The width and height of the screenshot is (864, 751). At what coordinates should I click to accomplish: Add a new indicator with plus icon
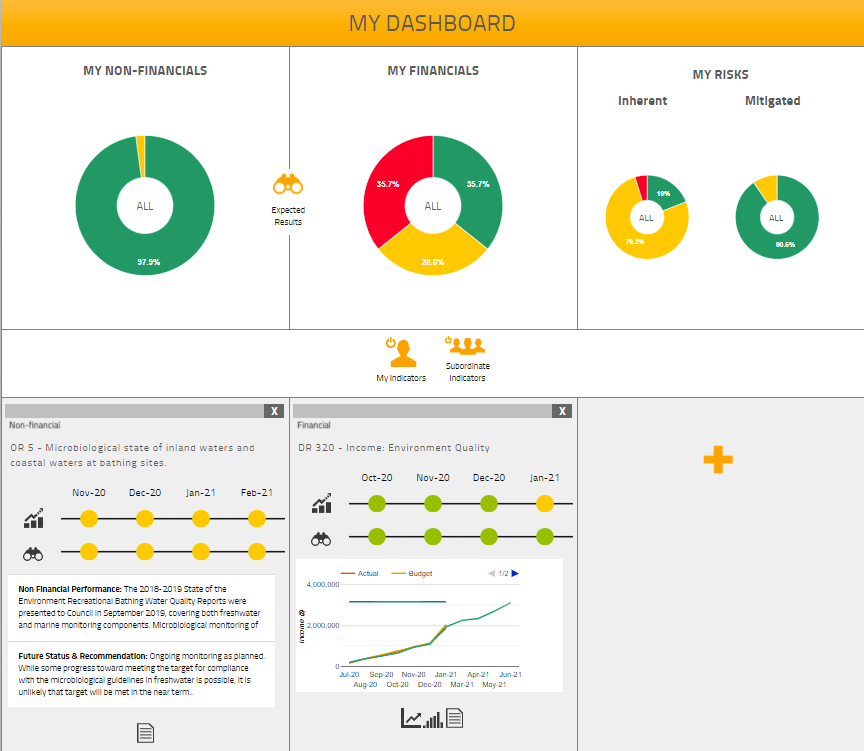coord(718,460)
